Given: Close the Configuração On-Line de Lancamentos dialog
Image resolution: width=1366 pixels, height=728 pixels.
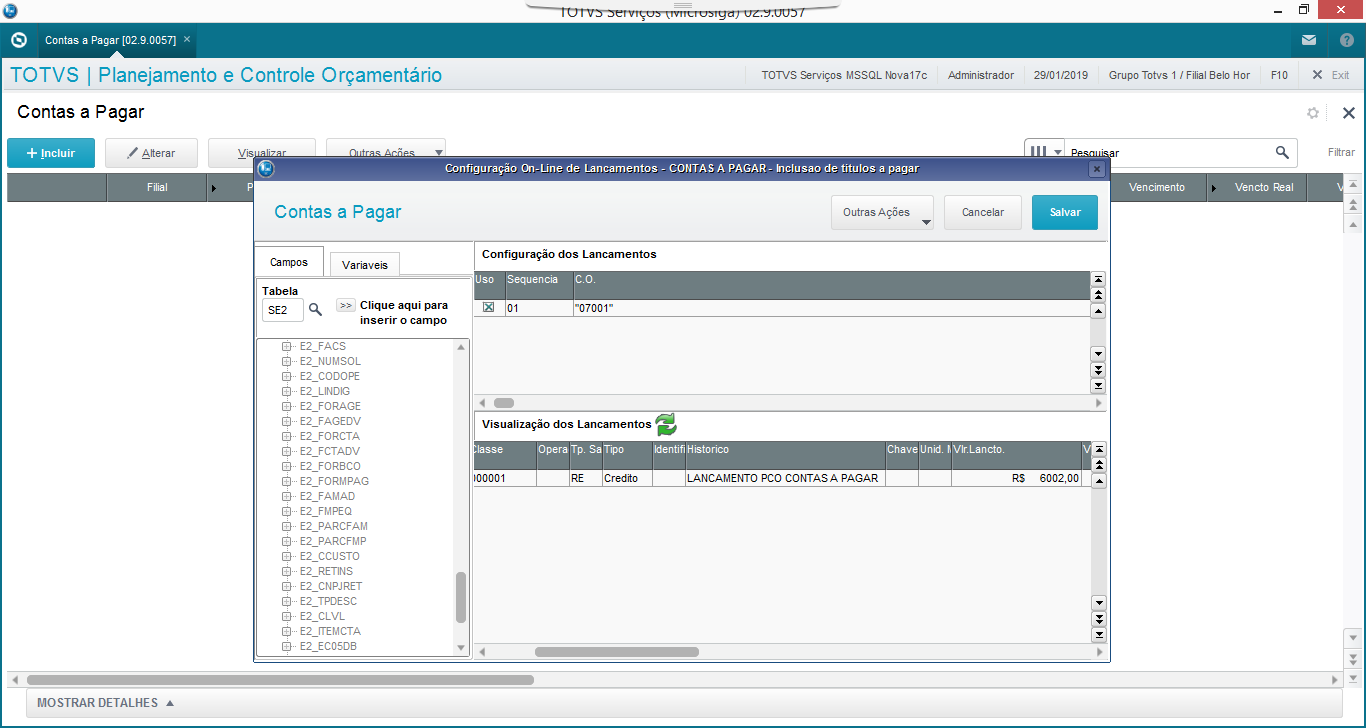Looking at the screenshot, I should coord(1097,169).
